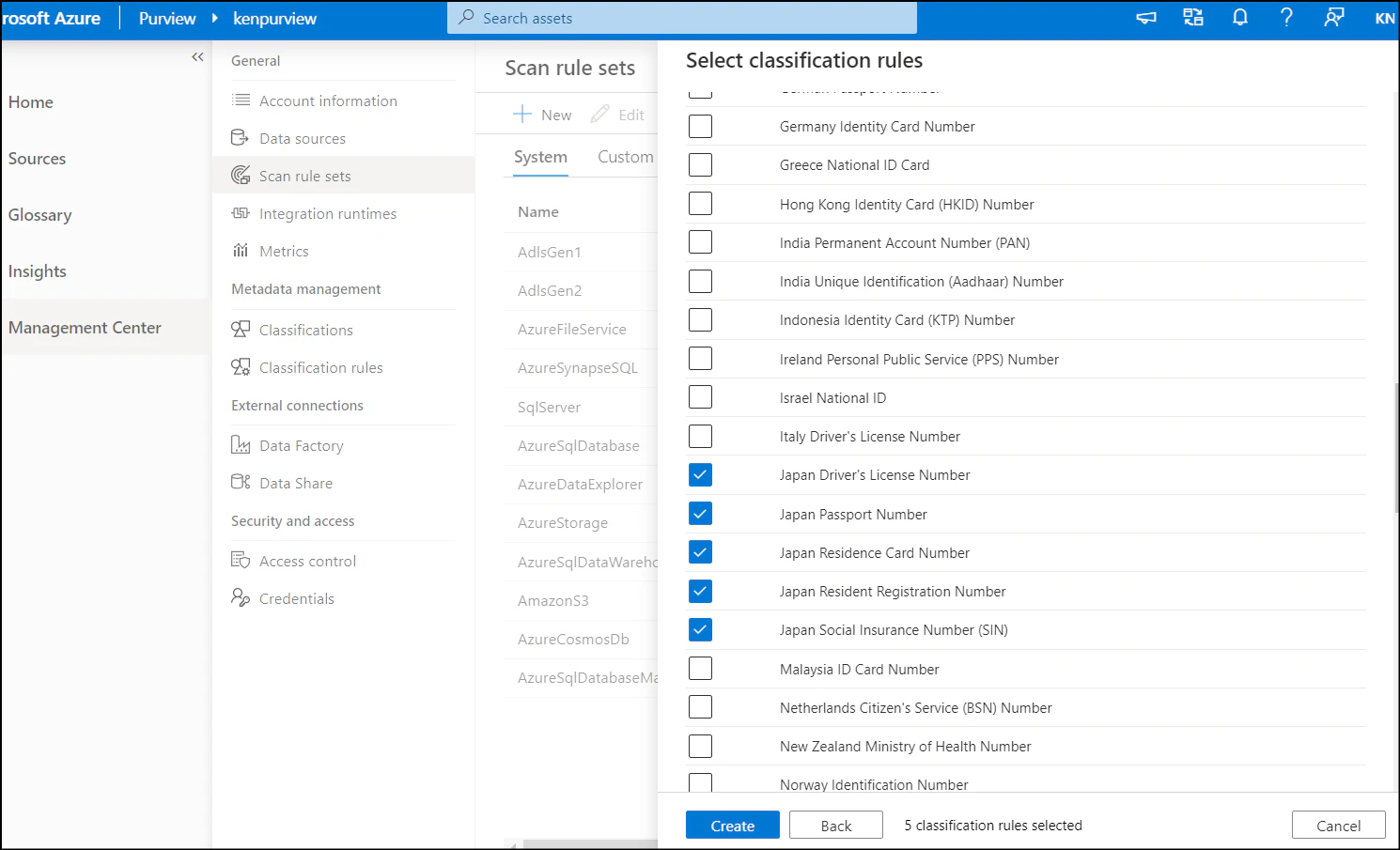This screenshot has width=1400, height=850.
Task: Click the Back button
Action: point(836,826)
